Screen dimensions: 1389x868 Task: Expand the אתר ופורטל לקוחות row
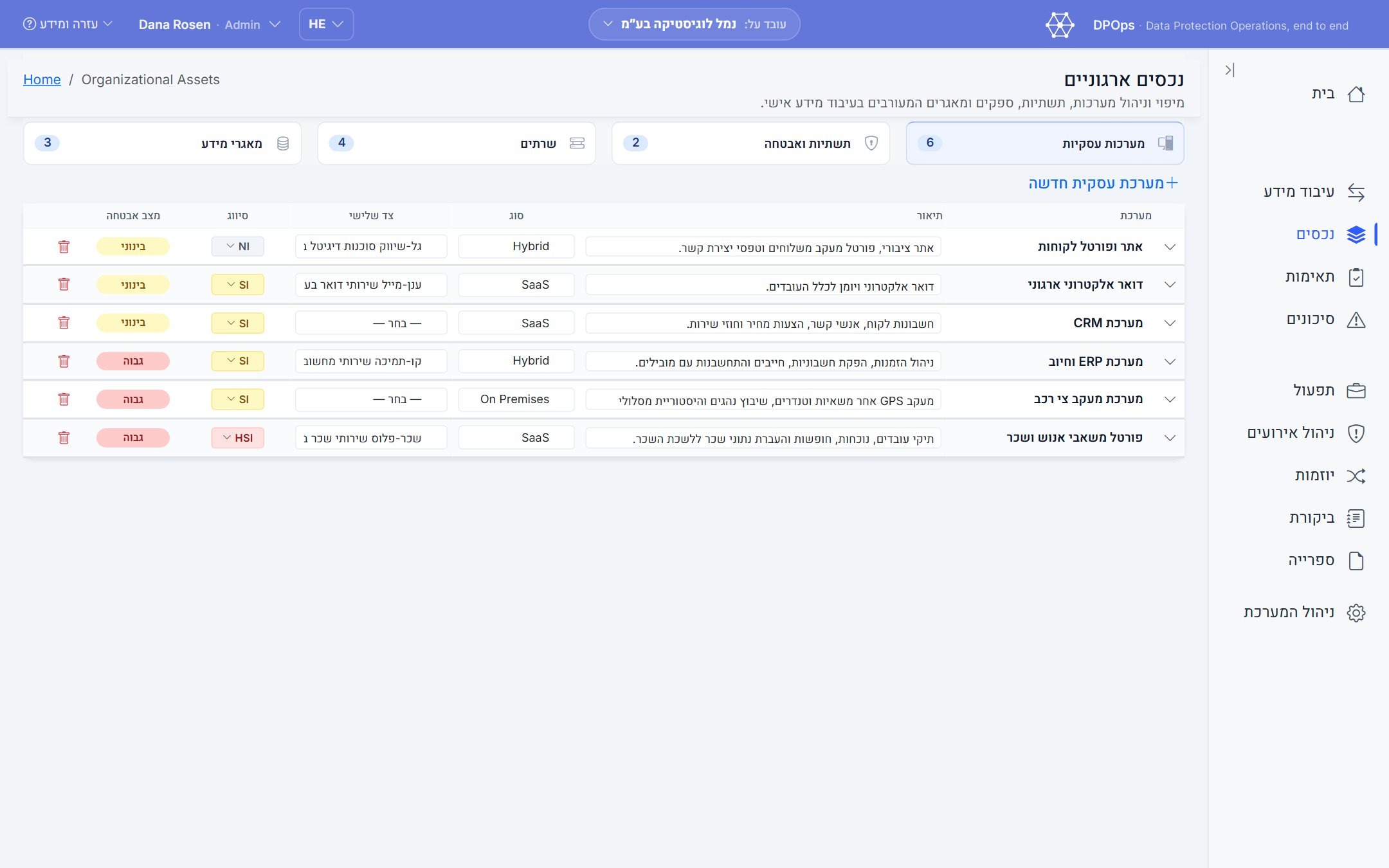tap(1170, 247)
